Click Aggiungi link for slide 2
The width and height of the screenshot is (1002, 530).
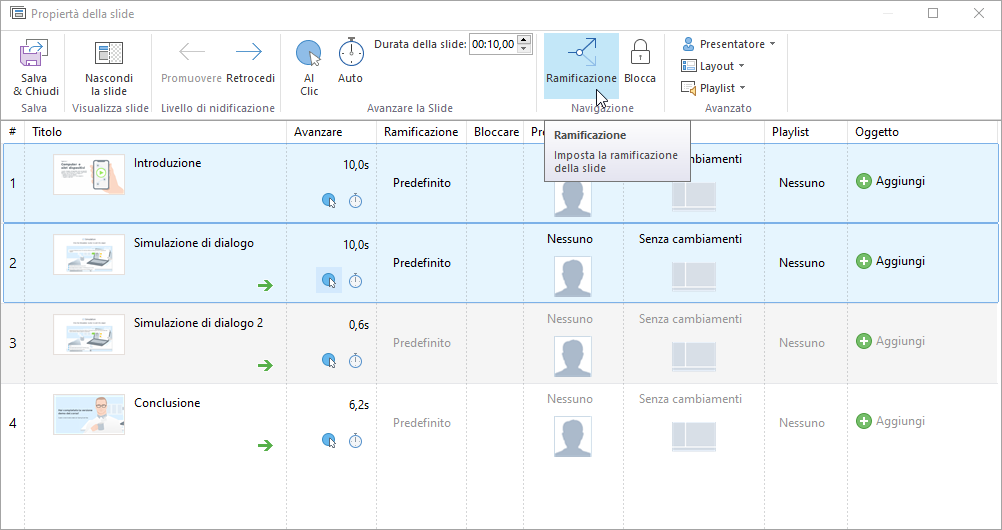coord(899,261)
